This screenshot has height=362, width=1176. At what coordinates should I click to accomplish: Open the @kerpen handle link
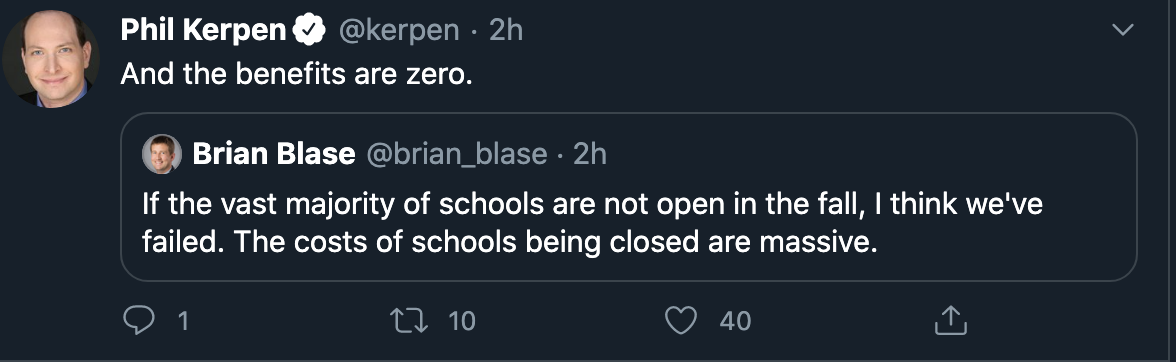399,31
